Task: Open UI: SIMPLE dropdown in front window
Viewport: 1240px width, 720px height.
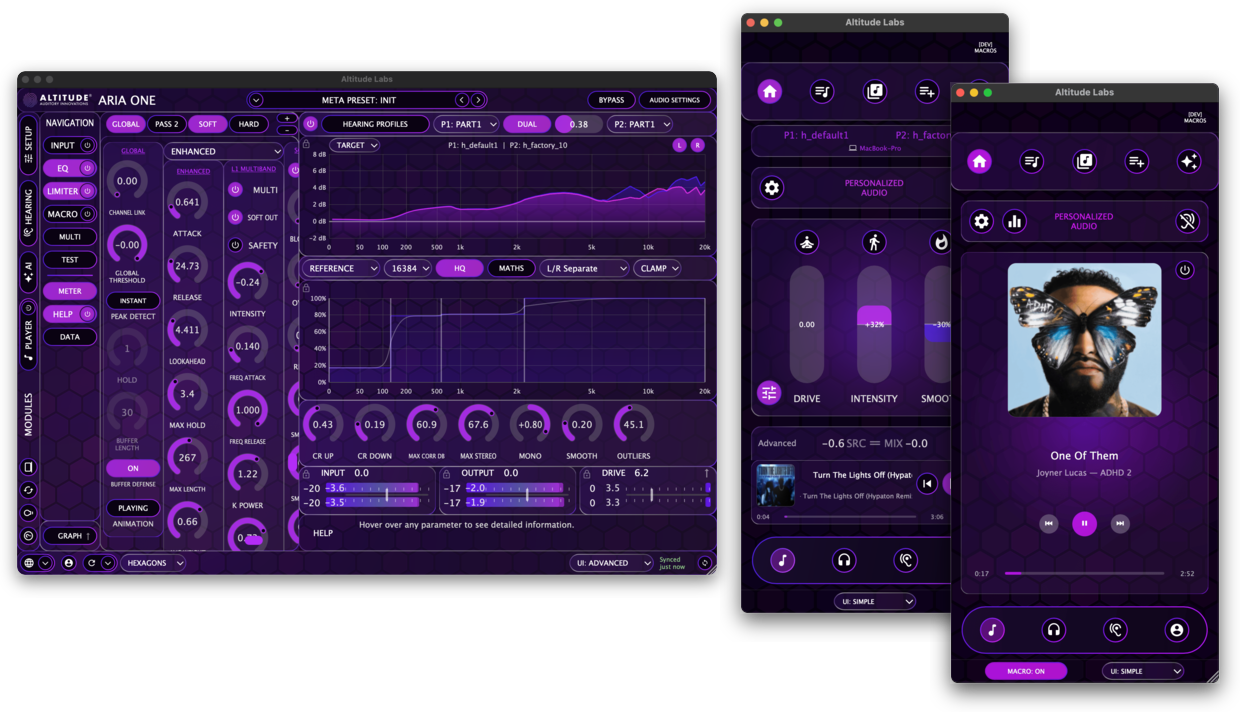Action: pyautogui.click(x=1143, y=671)
